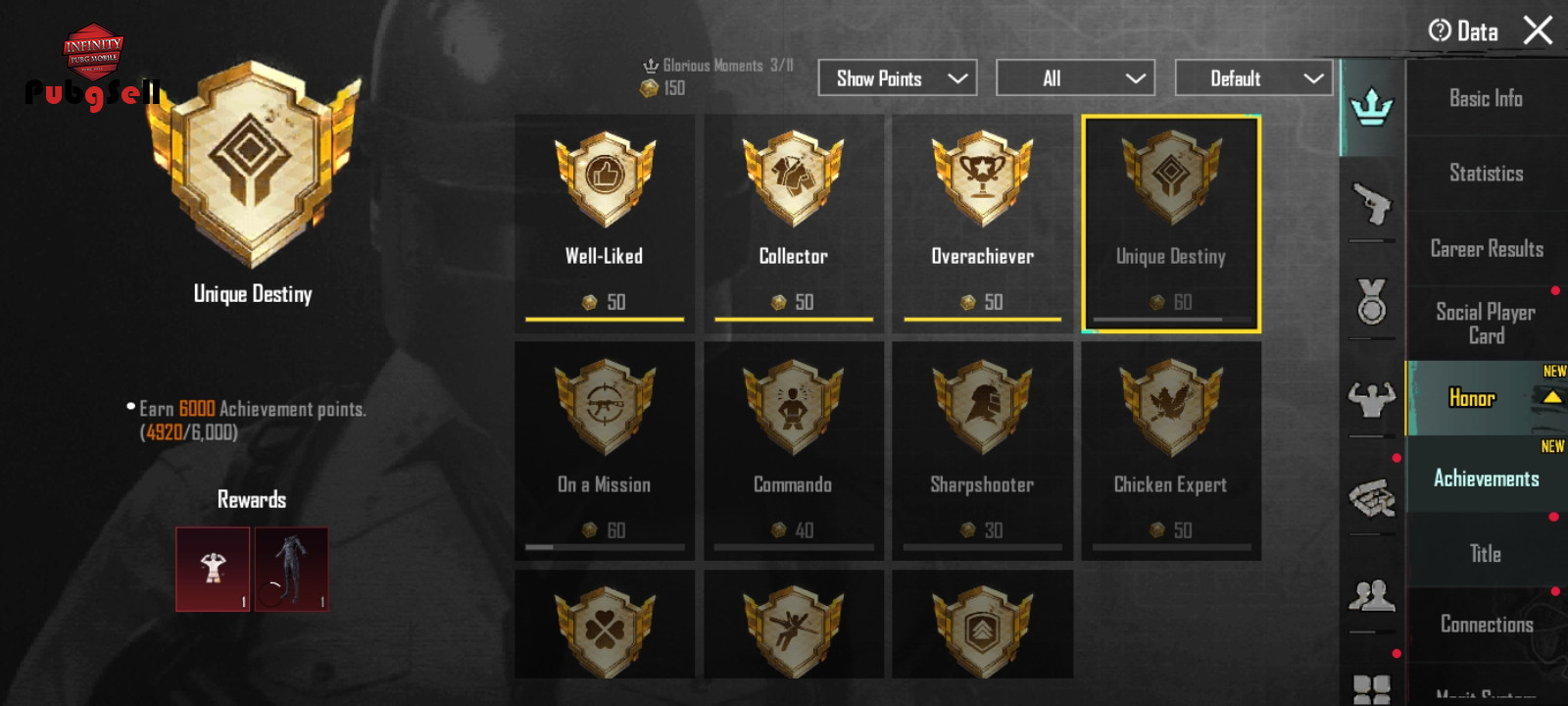Open the pistol weapons category icon
This screenshot has width=1568, height=706.
pos(1372,204)
